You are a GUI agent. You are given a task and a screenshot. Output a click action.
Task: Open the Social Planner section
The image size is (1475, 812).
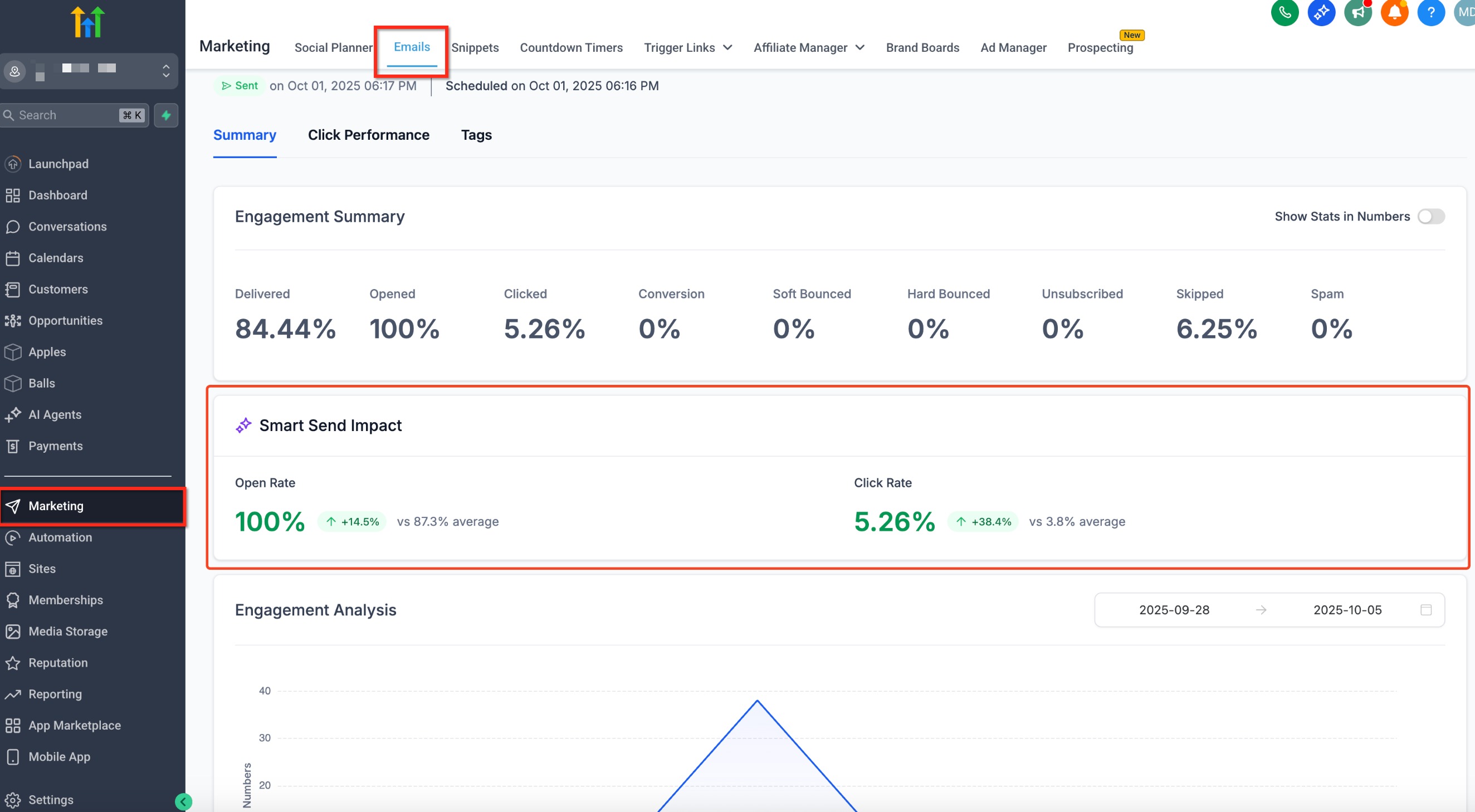(x=333, y=47)
